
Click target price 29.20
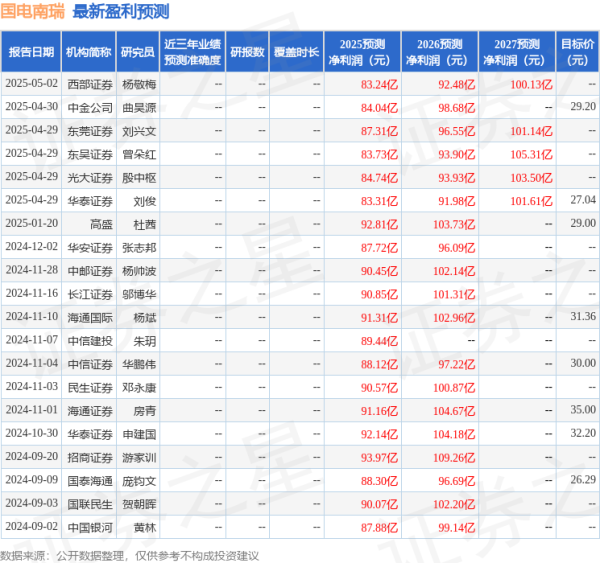(583, 106)
